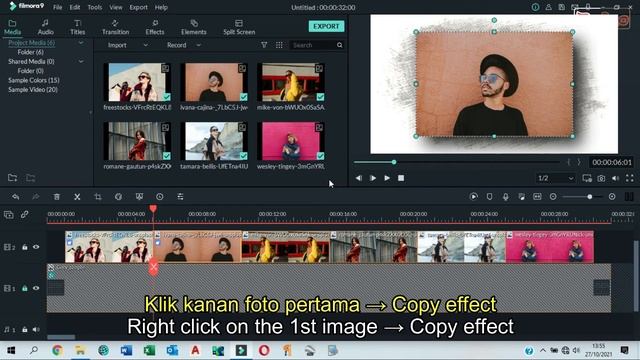Click the preview playback progress slider
Screen dimensions: 640x360
(456, 162)
